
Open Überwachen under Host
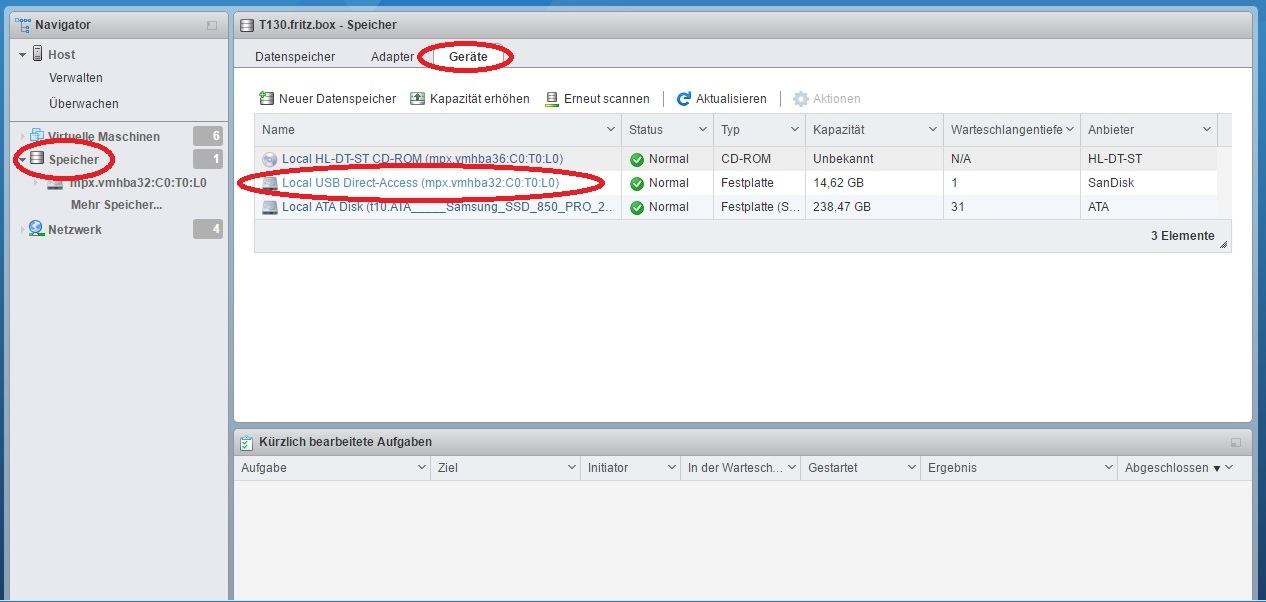tap(84, 104)
